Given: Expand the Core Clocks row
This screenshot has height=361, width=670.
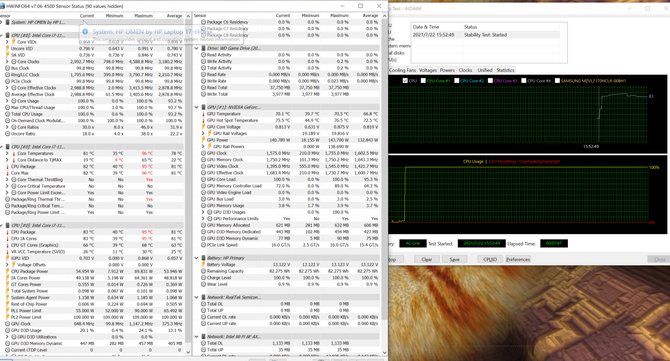Looking at the screenshot, I should click(7, 62).
